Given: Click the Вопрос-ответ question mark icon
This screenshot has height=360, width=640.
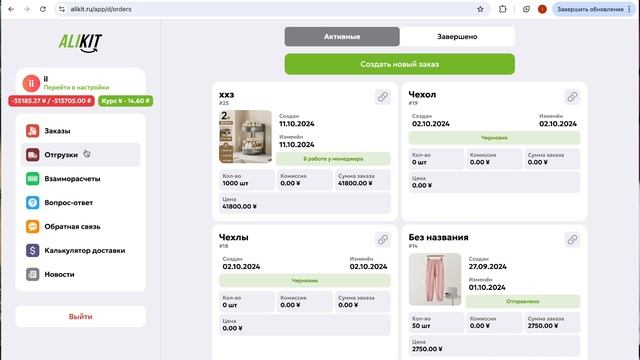Looking at the screenshot, I should 33,202.
